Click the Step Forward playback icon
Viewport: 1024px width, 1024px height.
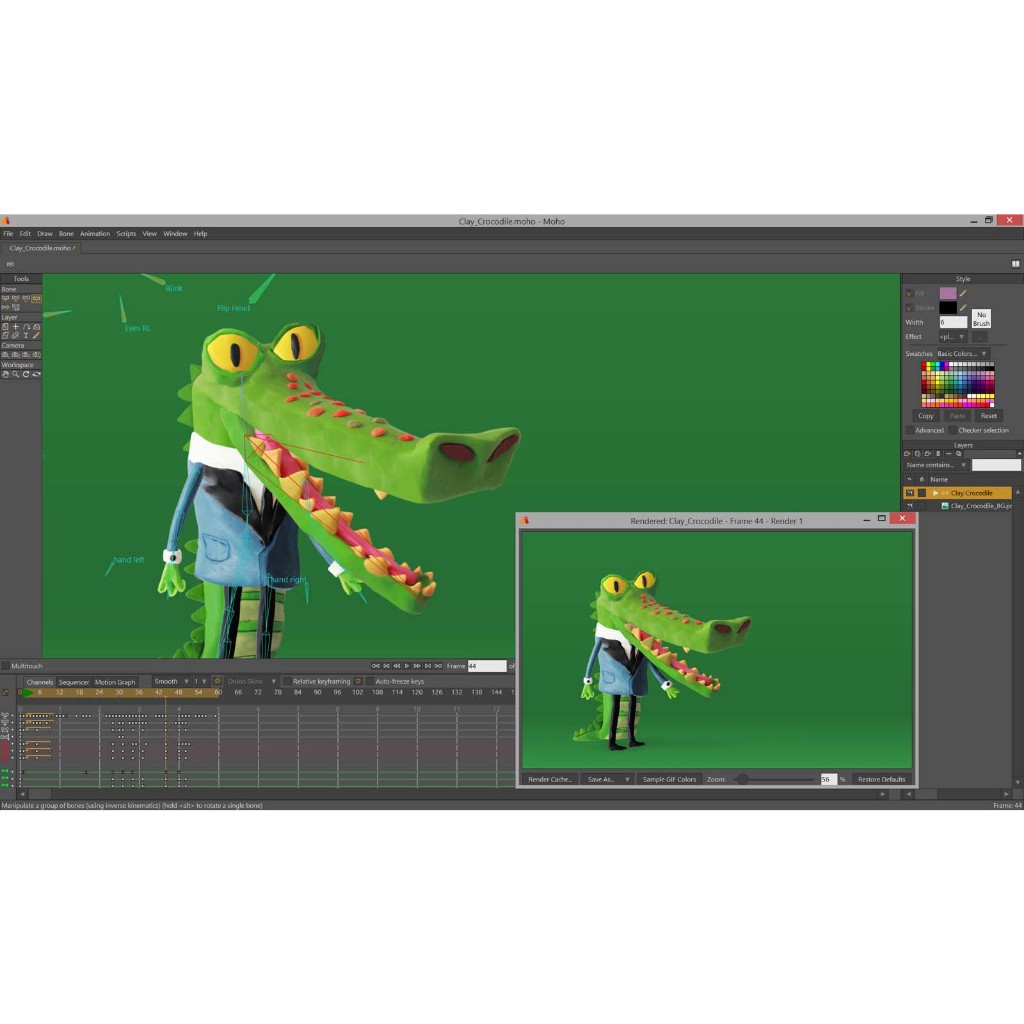click(417, 666)
